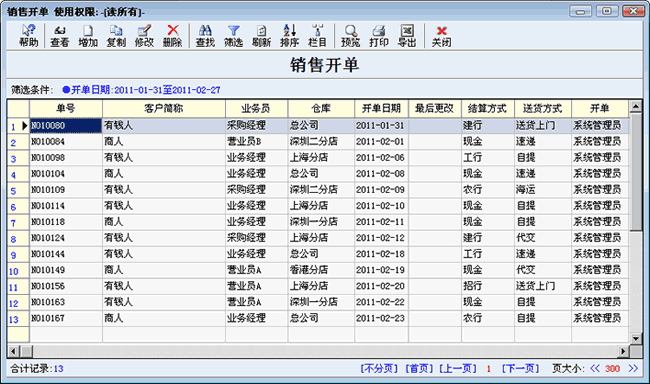Open the 帮助 help tool

tap(29, 36)
